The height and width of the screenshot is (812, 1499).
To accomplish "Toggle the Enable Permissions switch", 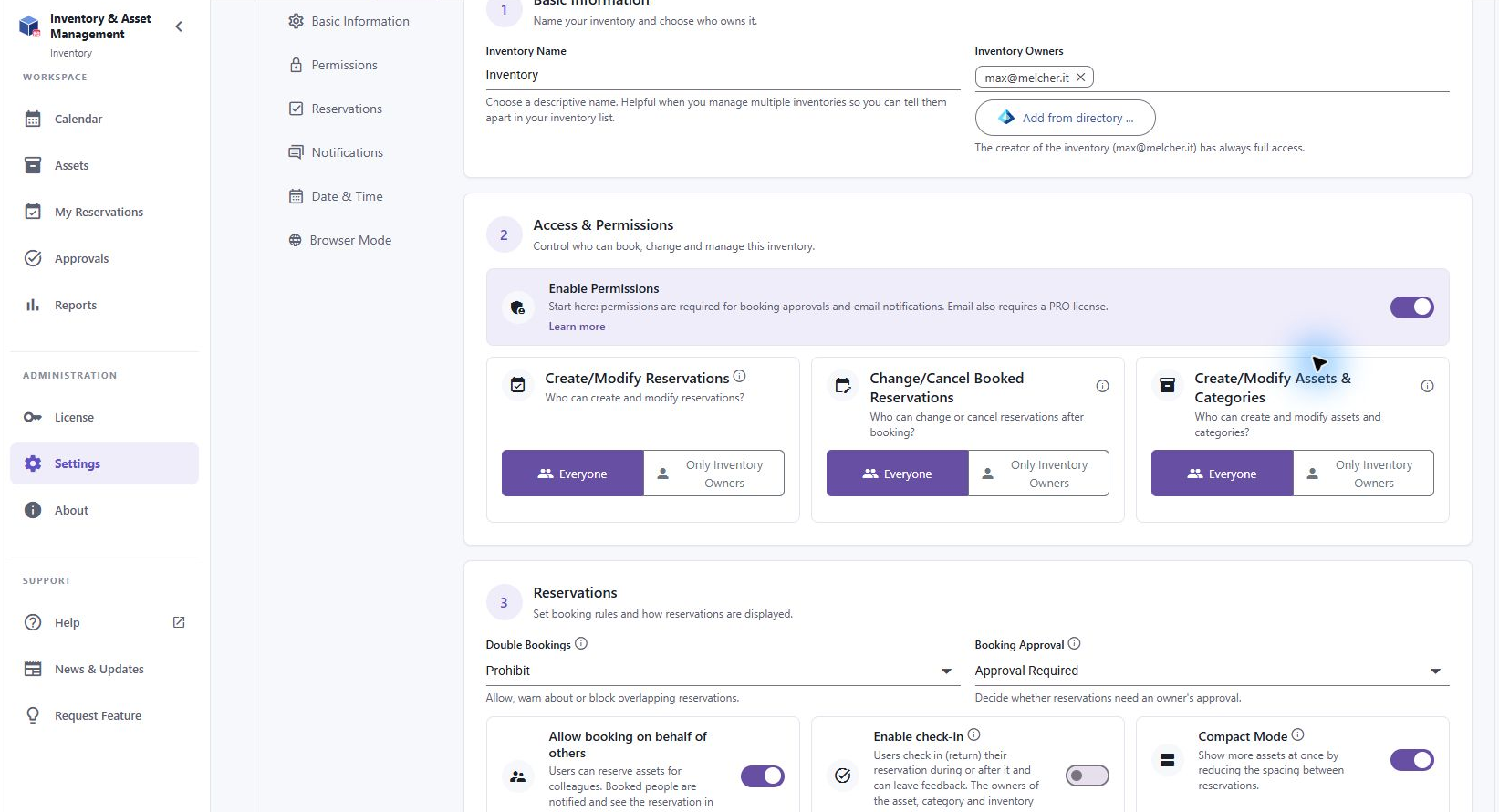I will coord(1411,307).
